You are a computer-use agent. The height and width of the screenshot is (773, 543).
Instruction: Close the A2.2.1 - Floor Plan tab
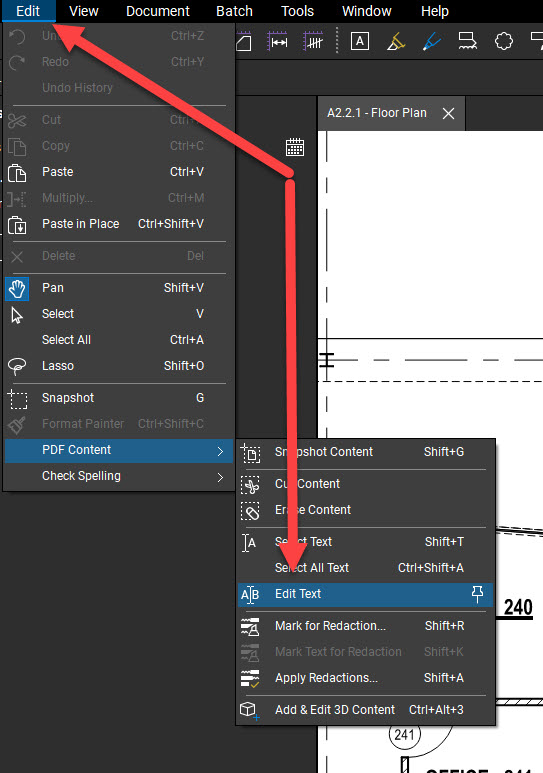coord(448,113)
